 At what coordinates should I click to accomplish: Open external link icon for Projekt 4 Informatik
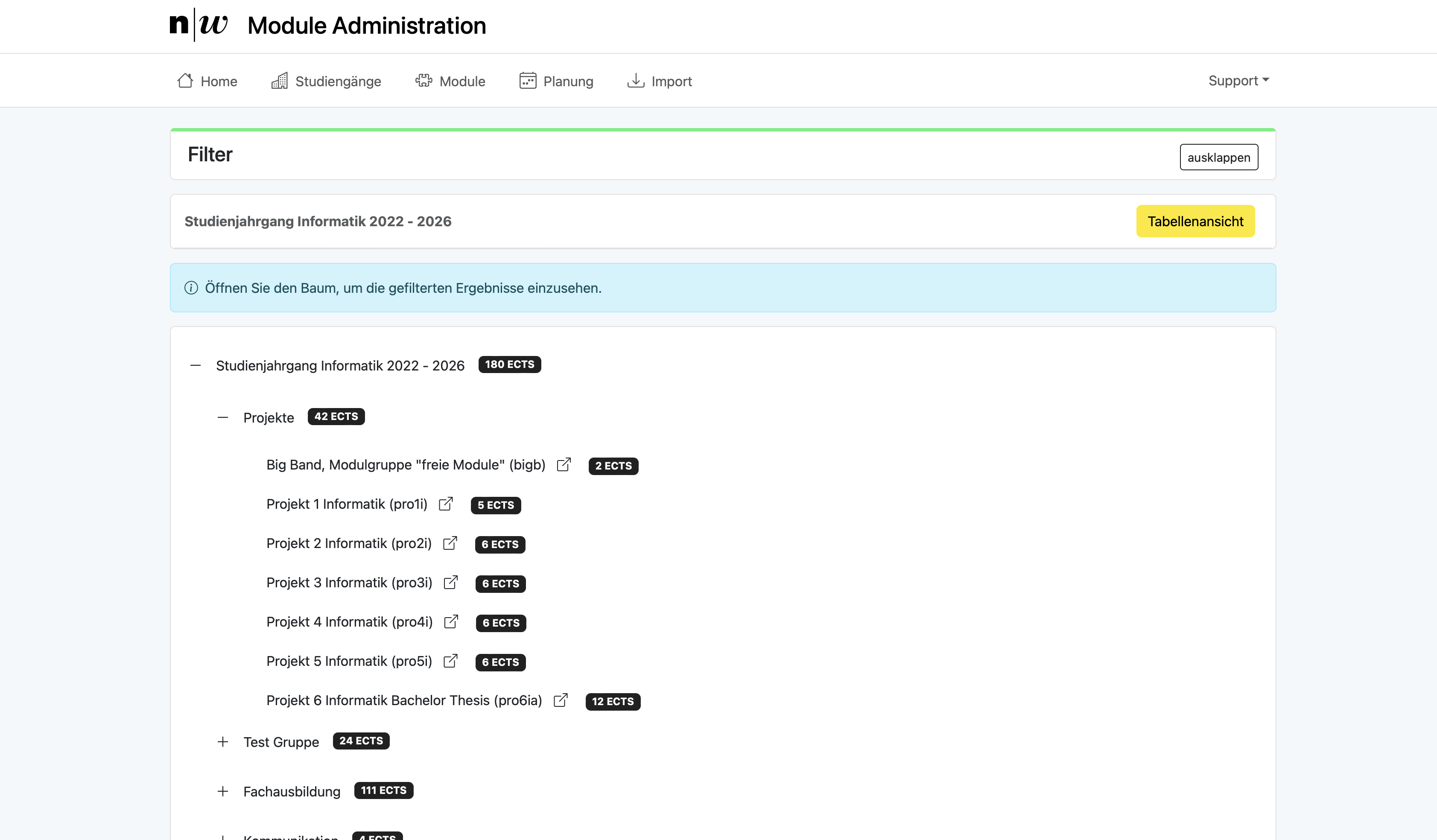pyautogui.click(x=451, y=621)
